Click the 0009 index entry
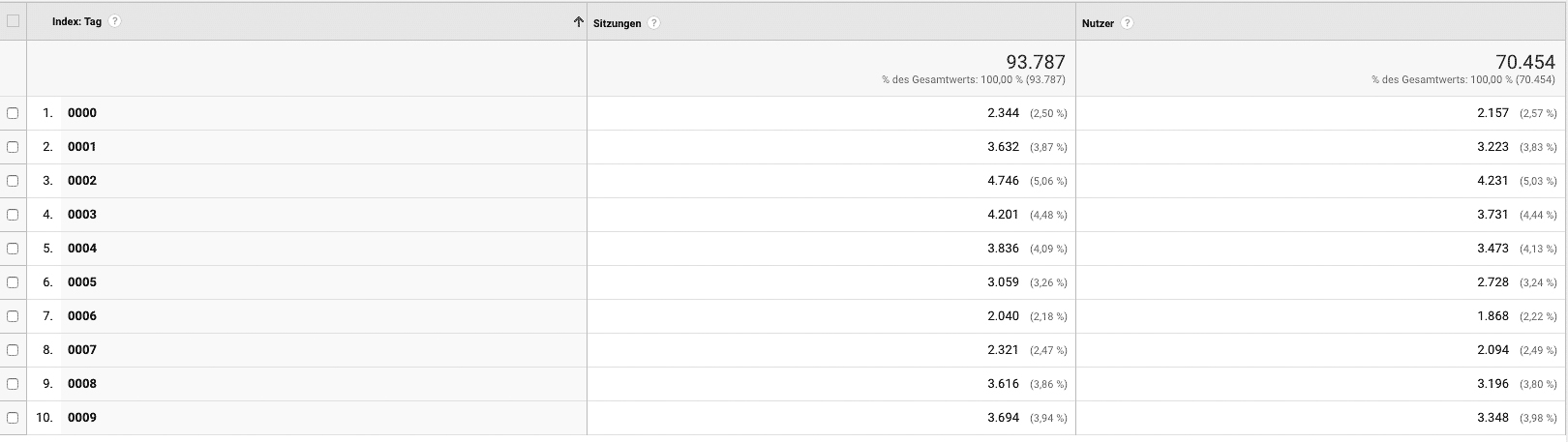The height and width of the screenshot is (442, 1568). [x=82, y=418]
